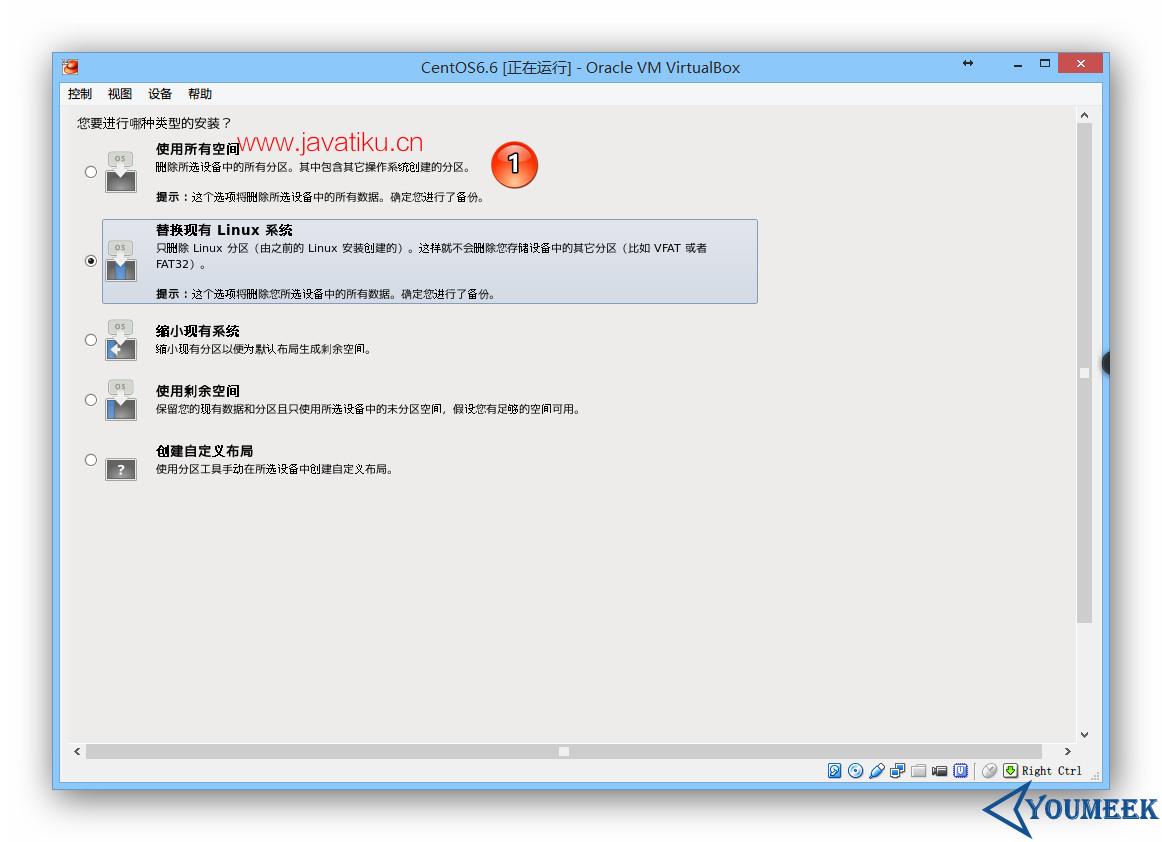Viewport: 1162px width, 842px height.
Task: Choose the 缩小现有系统 radio button
Action: pyautogui.click(x=90, y=340)
